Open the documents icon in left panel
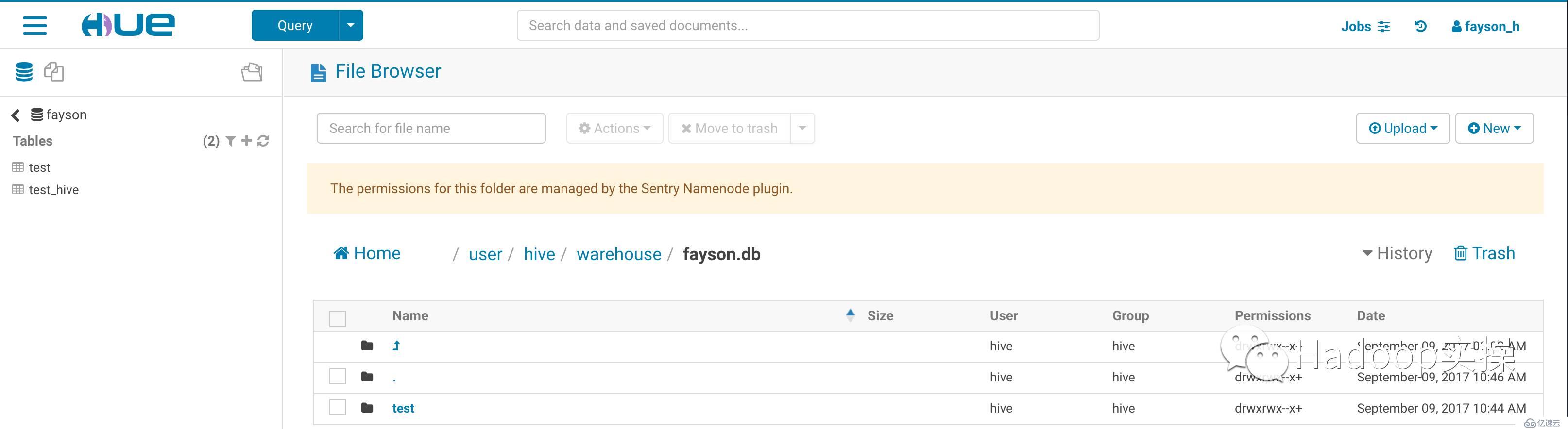The image size is (1568, 429). (x=53, y=72)
